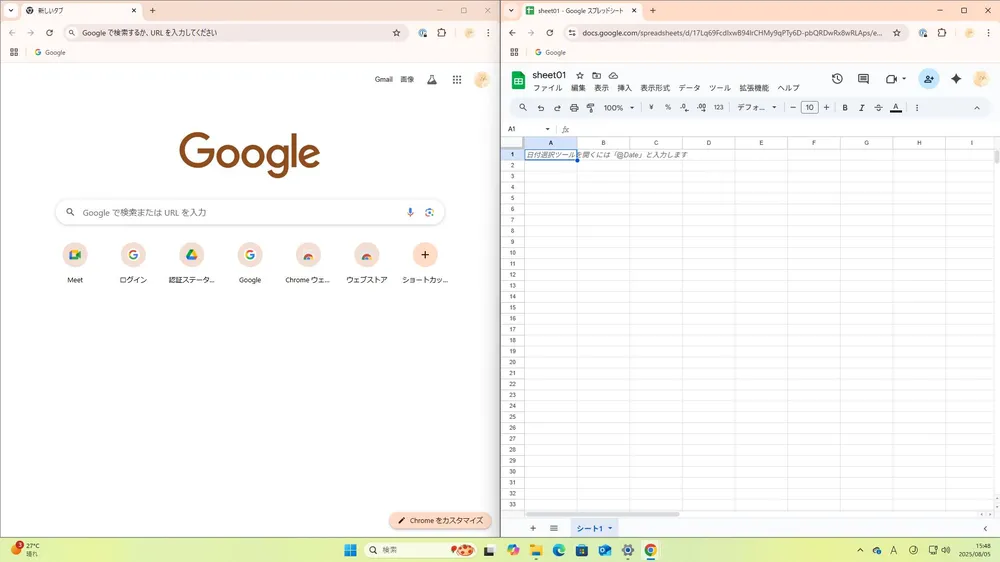Open the Meet shortcut on new tab

pos(75,263)
